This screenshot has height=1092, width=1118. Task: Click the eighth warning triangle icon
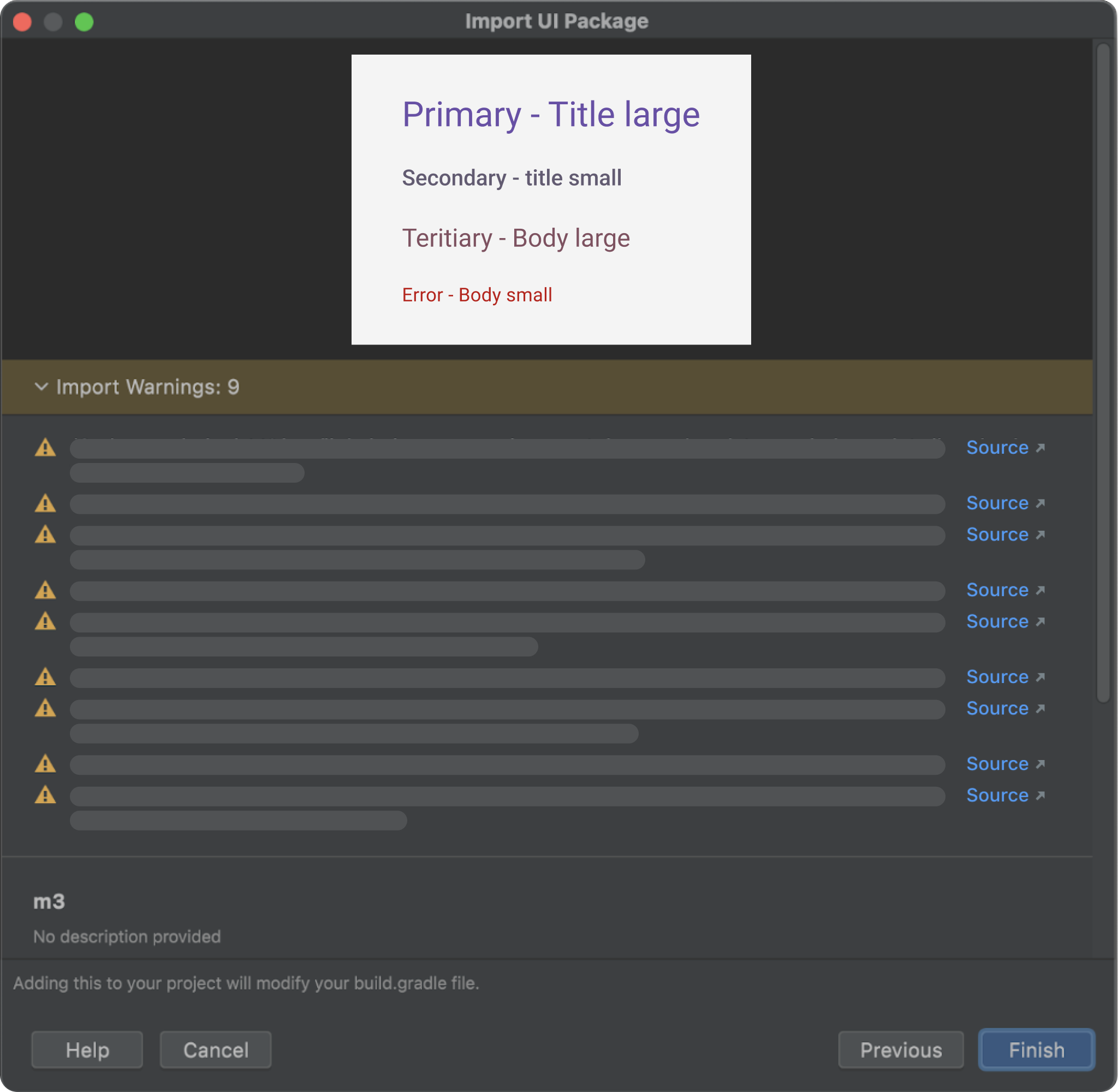coord(47,765)
